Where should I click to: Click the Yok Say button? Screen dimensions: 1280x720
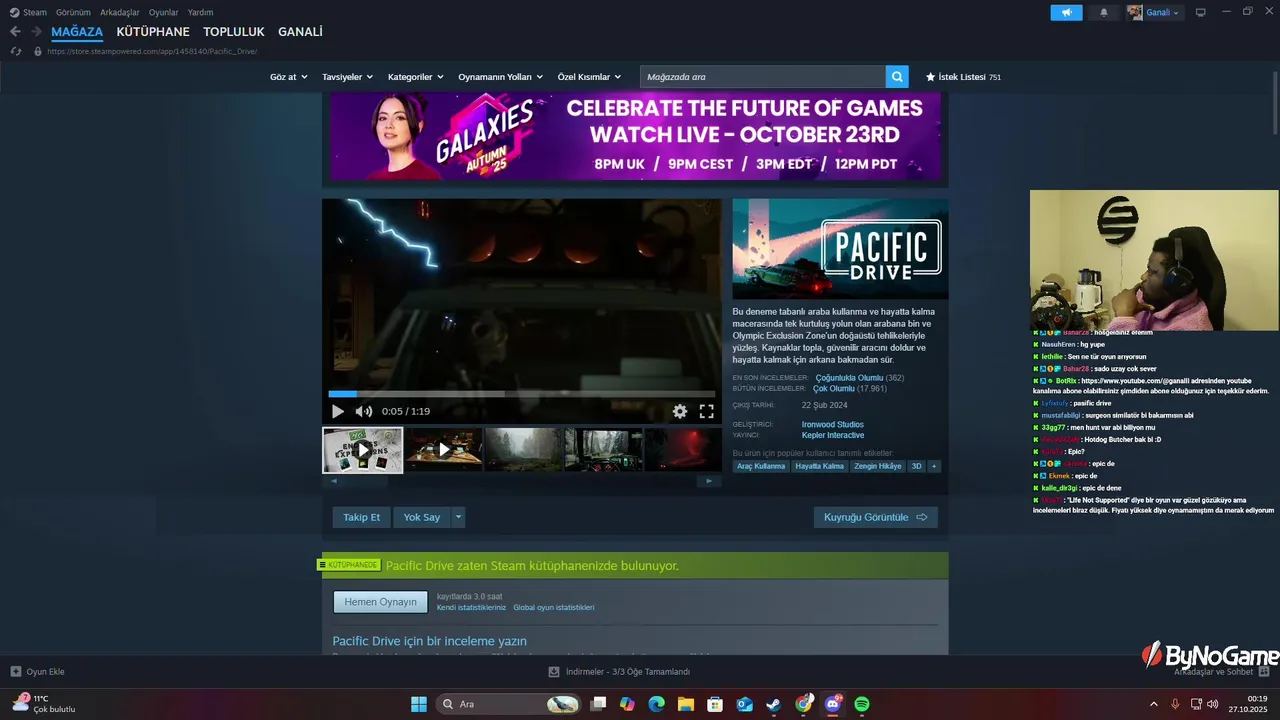422,517
